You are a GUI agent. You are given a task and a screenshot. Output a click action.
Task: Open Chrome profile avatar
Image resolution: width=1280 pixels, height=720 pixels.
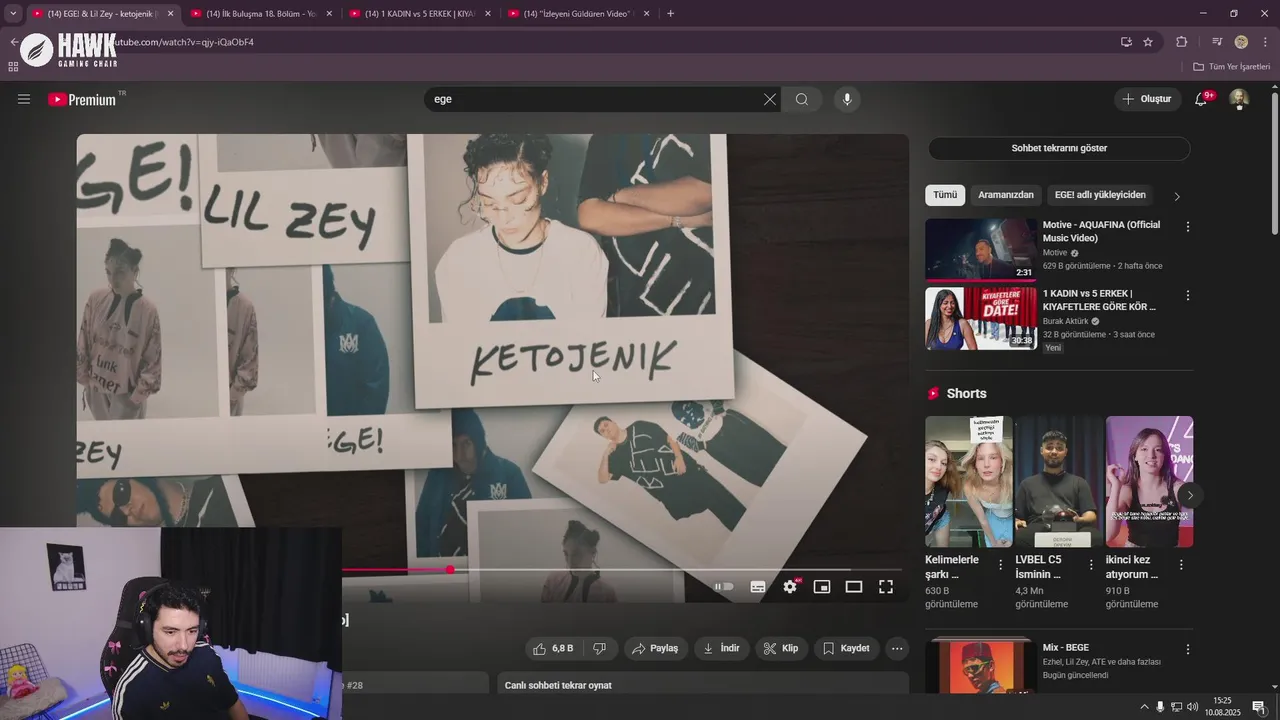1241,42
